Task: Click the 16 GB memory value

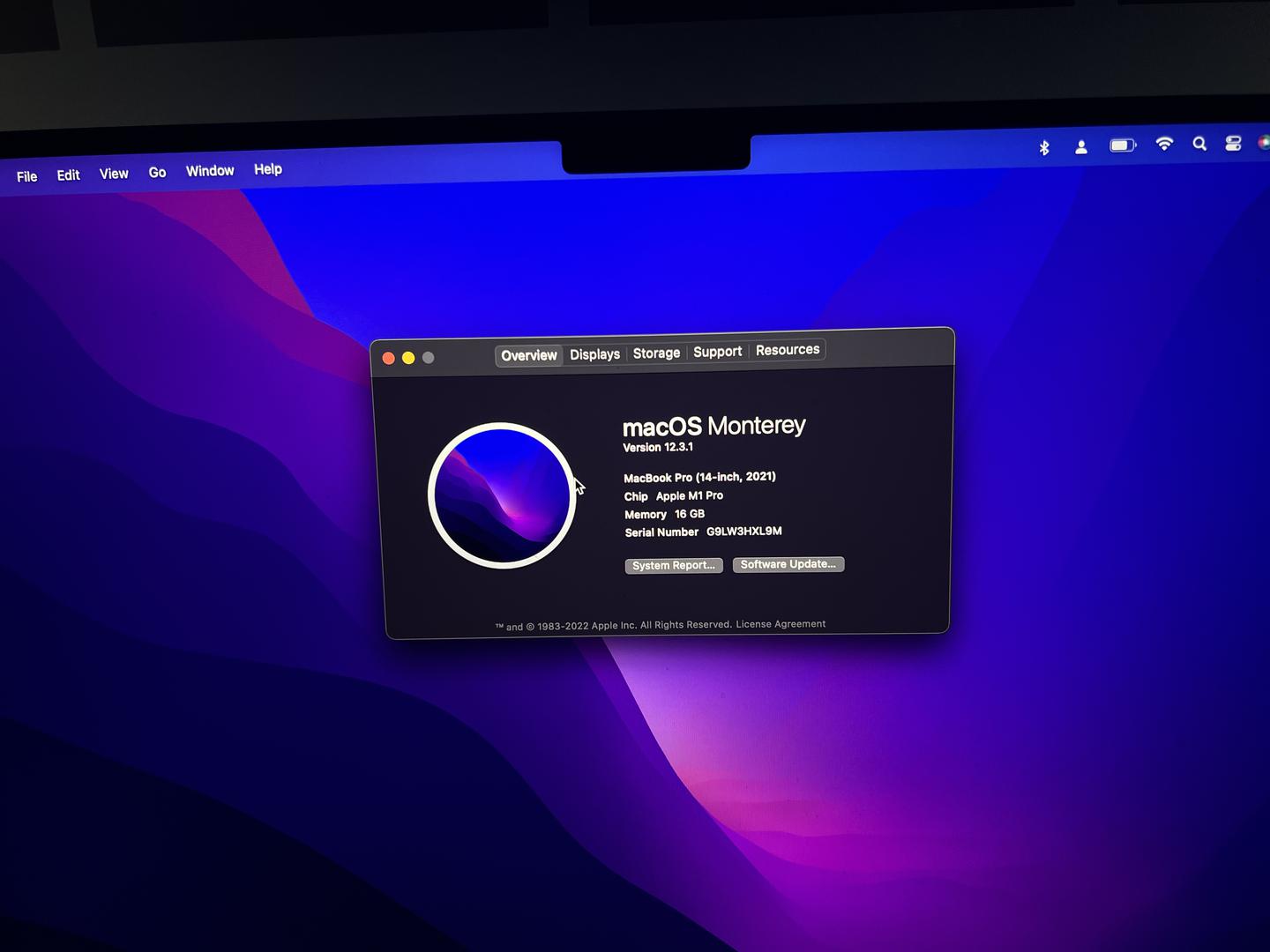Action: click(690, 514)
